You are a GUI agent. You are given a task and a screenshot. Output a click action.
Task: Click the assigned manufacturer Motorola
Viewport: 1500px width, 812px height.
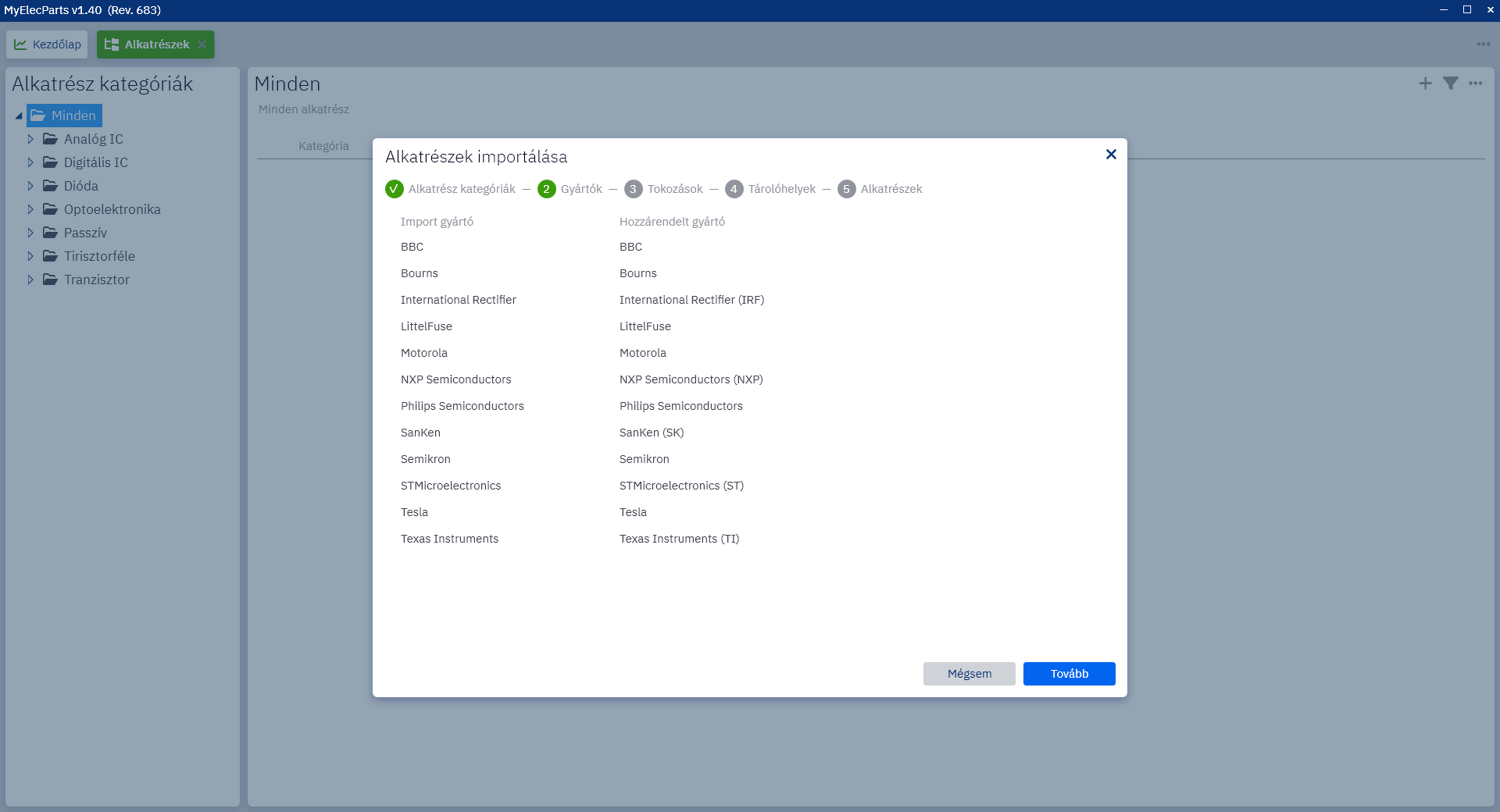click(x=642, y=353)
